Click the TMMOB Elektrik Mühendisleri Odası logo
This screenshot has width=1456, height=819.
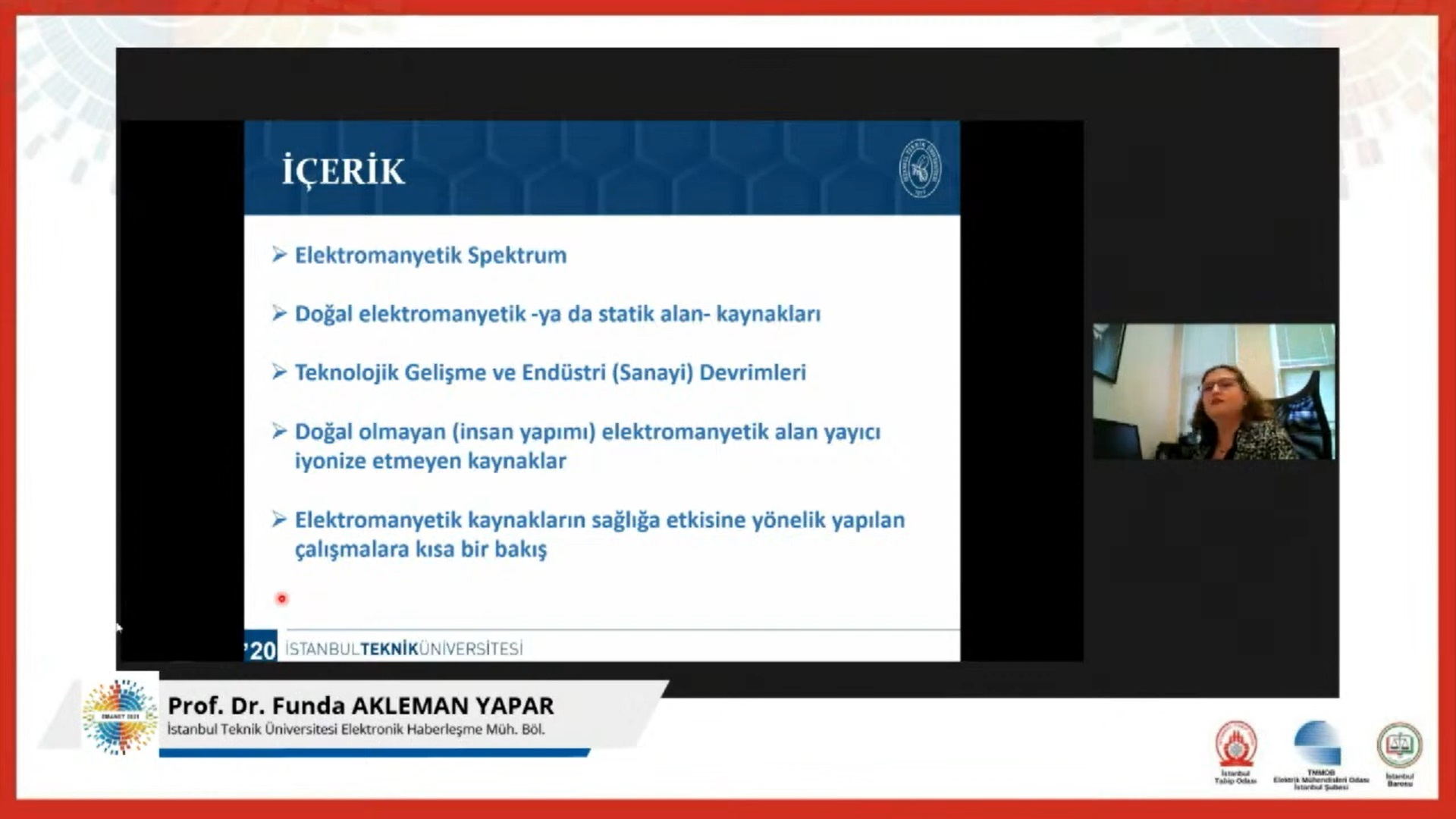tap(1320, 755)
